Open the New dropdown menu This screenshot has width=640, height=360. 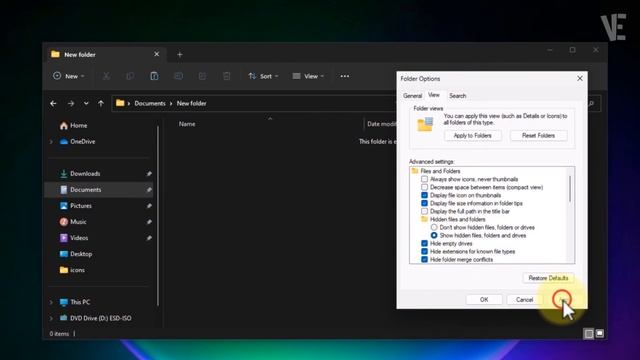pyautogui.click(x=69, y=76)
